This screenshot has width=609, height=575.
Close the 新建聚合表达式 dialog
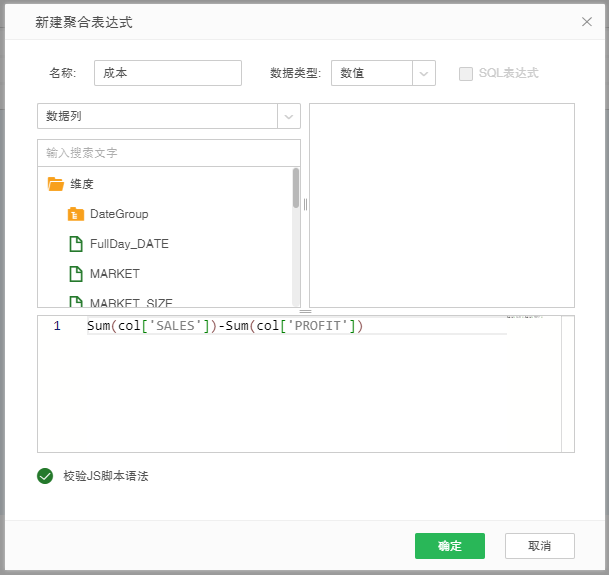click(587, 21)
